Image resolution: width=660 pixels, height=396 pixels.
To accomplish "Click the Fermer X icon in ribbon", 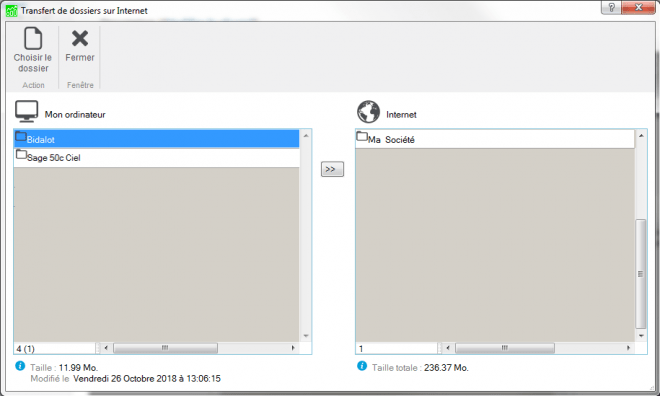I will [80, 38].
